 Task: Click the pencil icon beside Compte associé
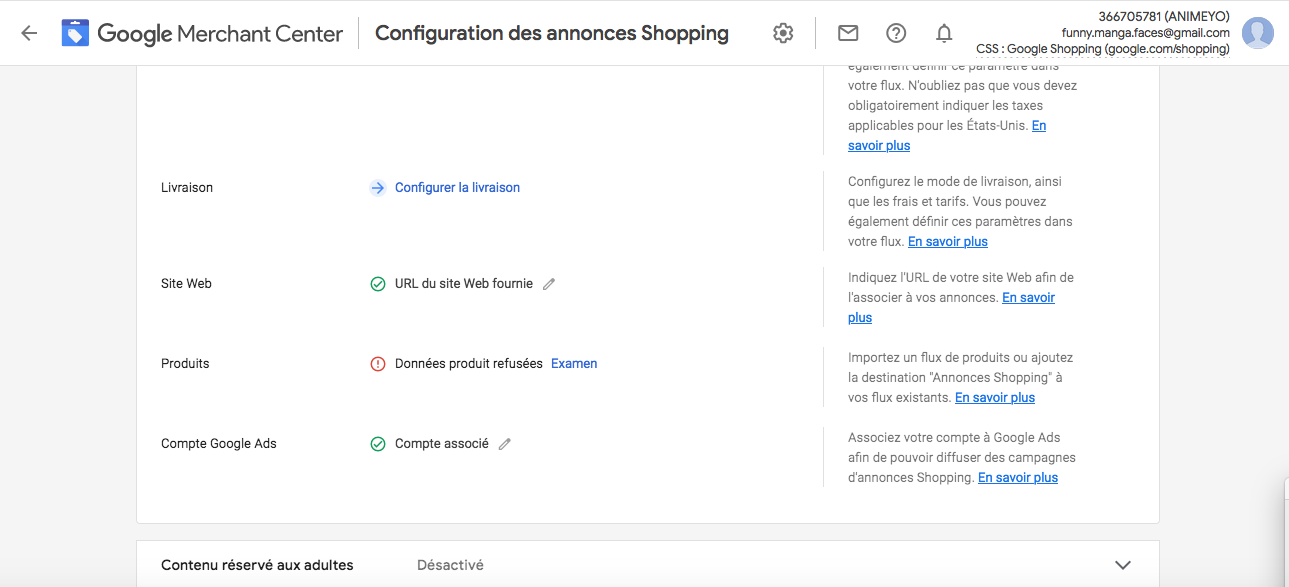[x=504, y=443]
